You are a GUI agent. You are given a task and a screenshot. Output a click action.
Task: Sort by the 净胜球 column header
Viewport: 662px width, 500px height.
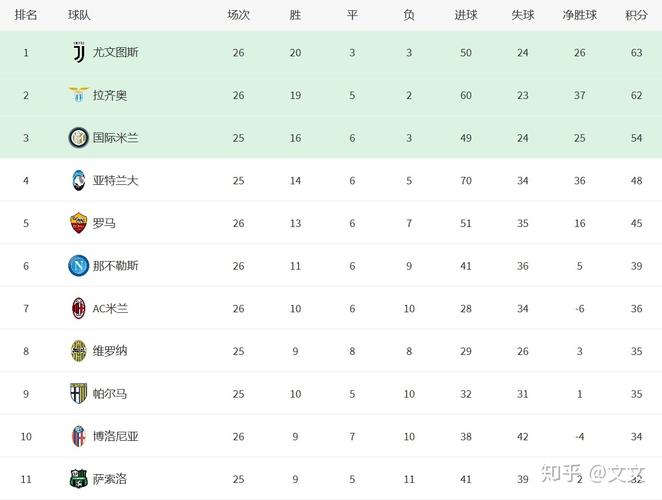coord(579,15)
